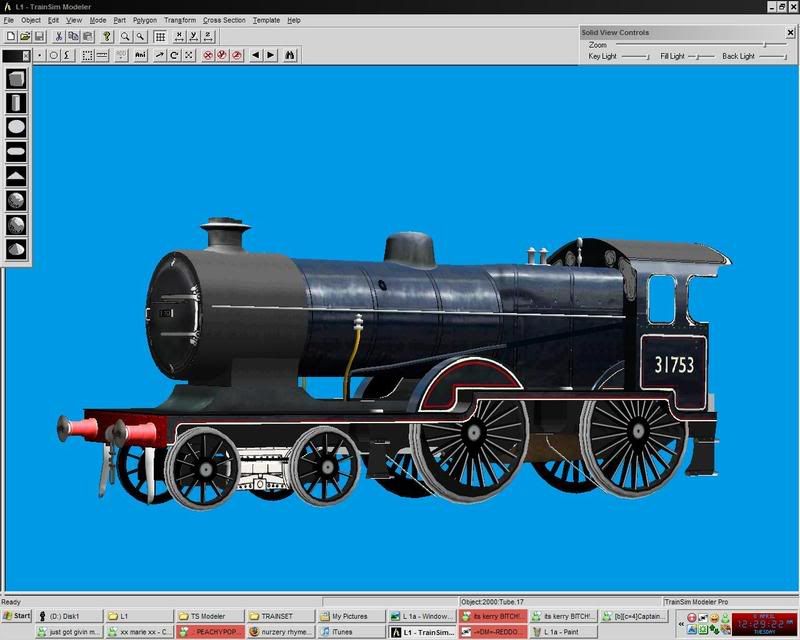Click the binoculars find icon
The image size is (800, 640).
point(290,55)
